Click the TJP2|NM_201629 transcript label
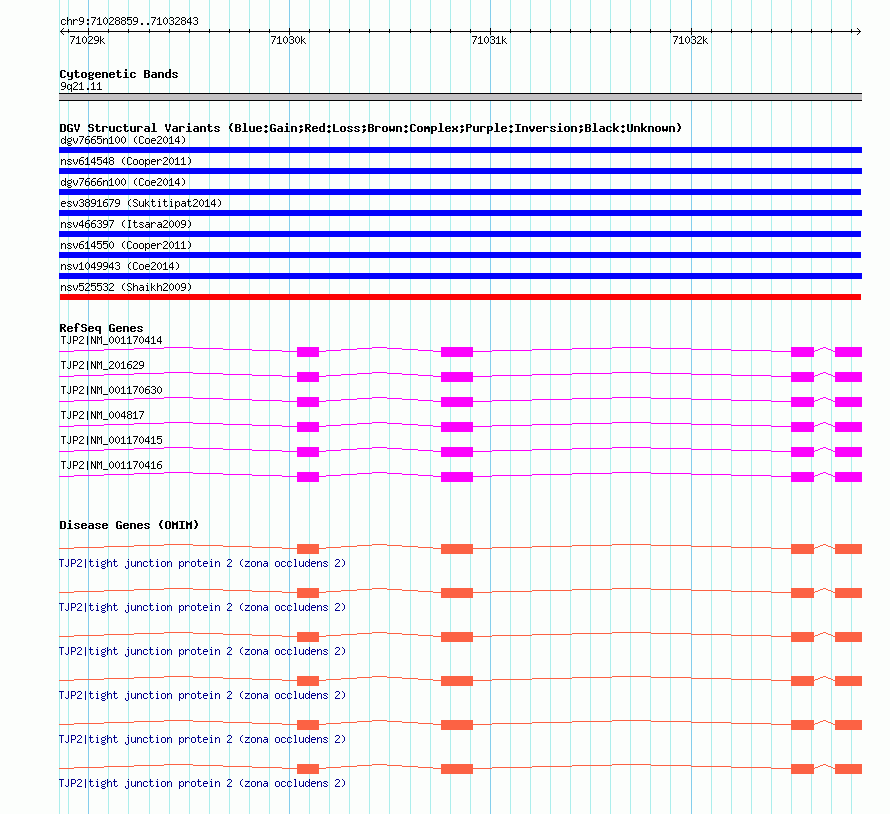Screen dimensions: 890x814 click(102, 366)
